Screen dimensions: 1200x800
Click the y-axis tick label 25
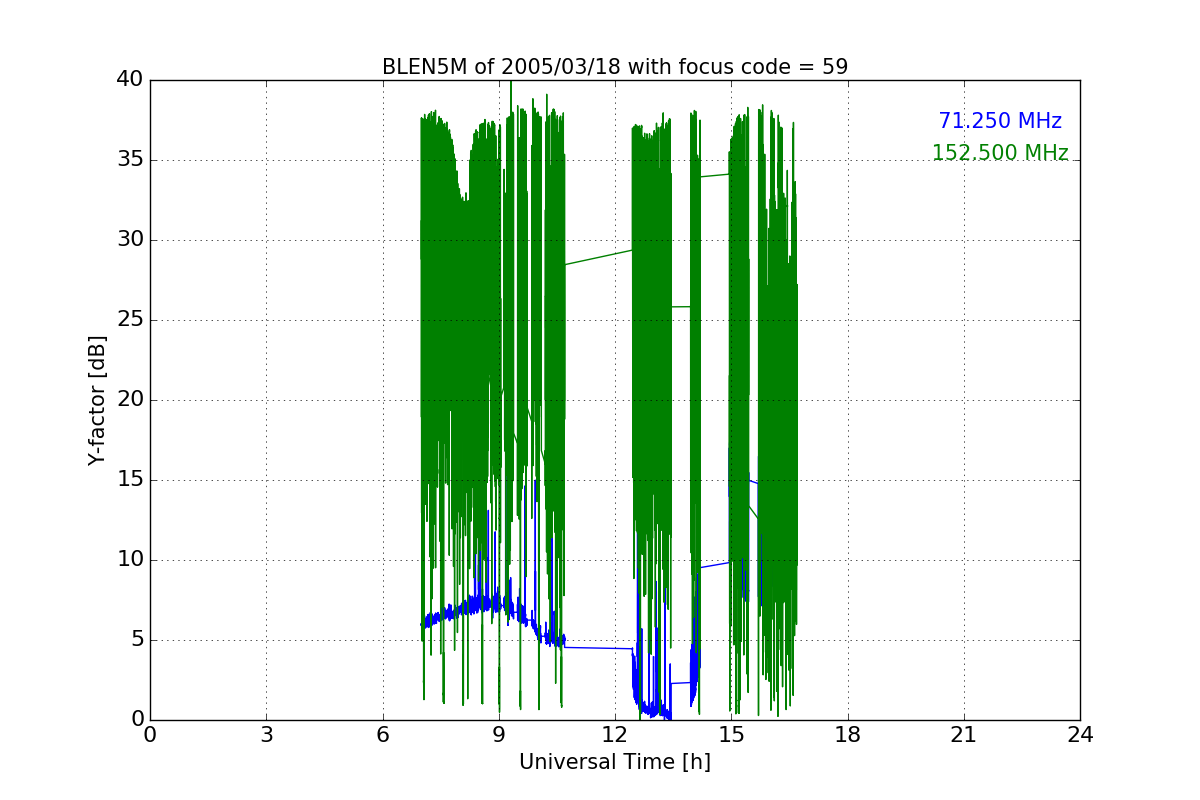(129, 320)
